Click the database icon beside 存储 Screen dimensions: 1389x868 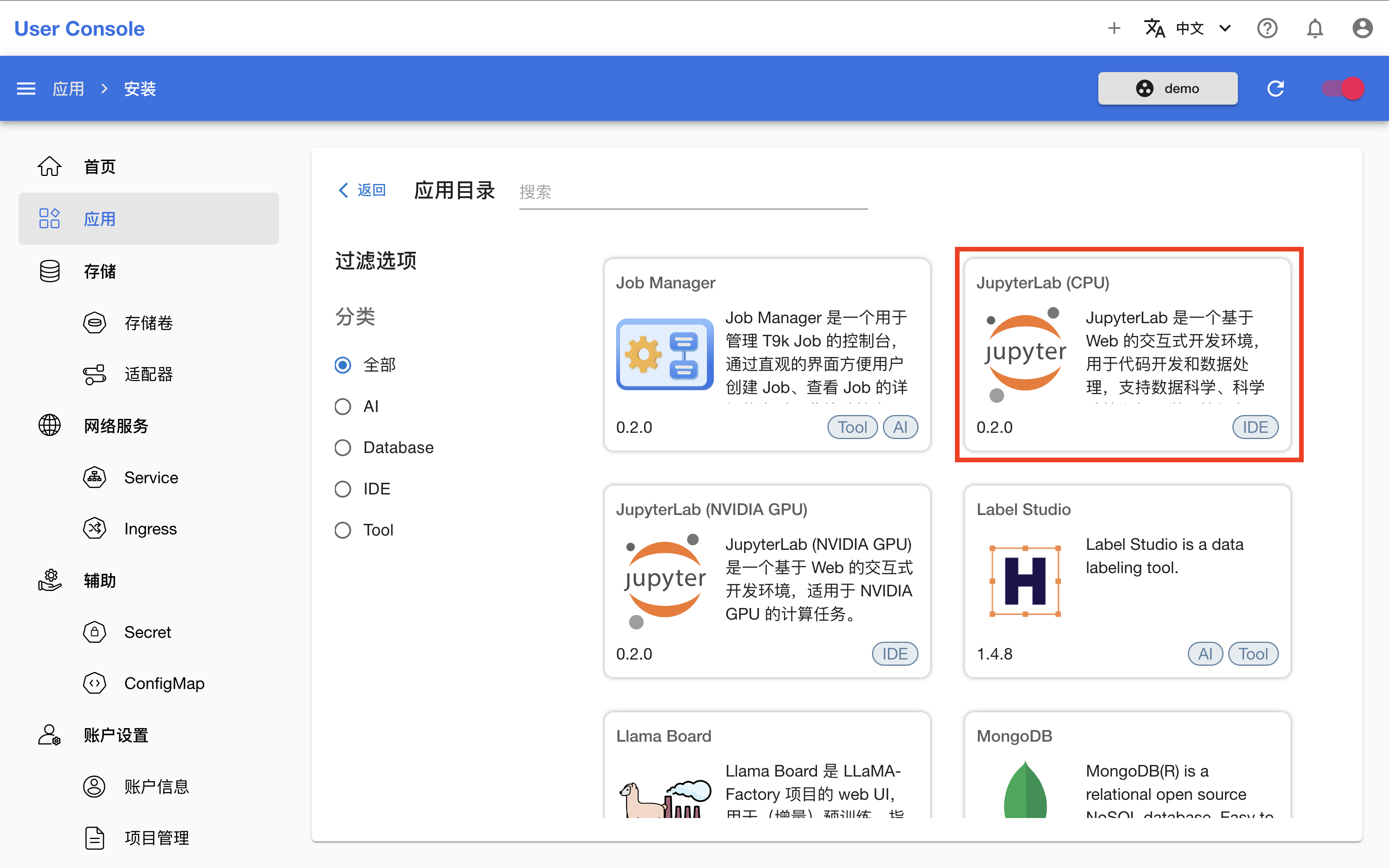[x=49, y=271]
